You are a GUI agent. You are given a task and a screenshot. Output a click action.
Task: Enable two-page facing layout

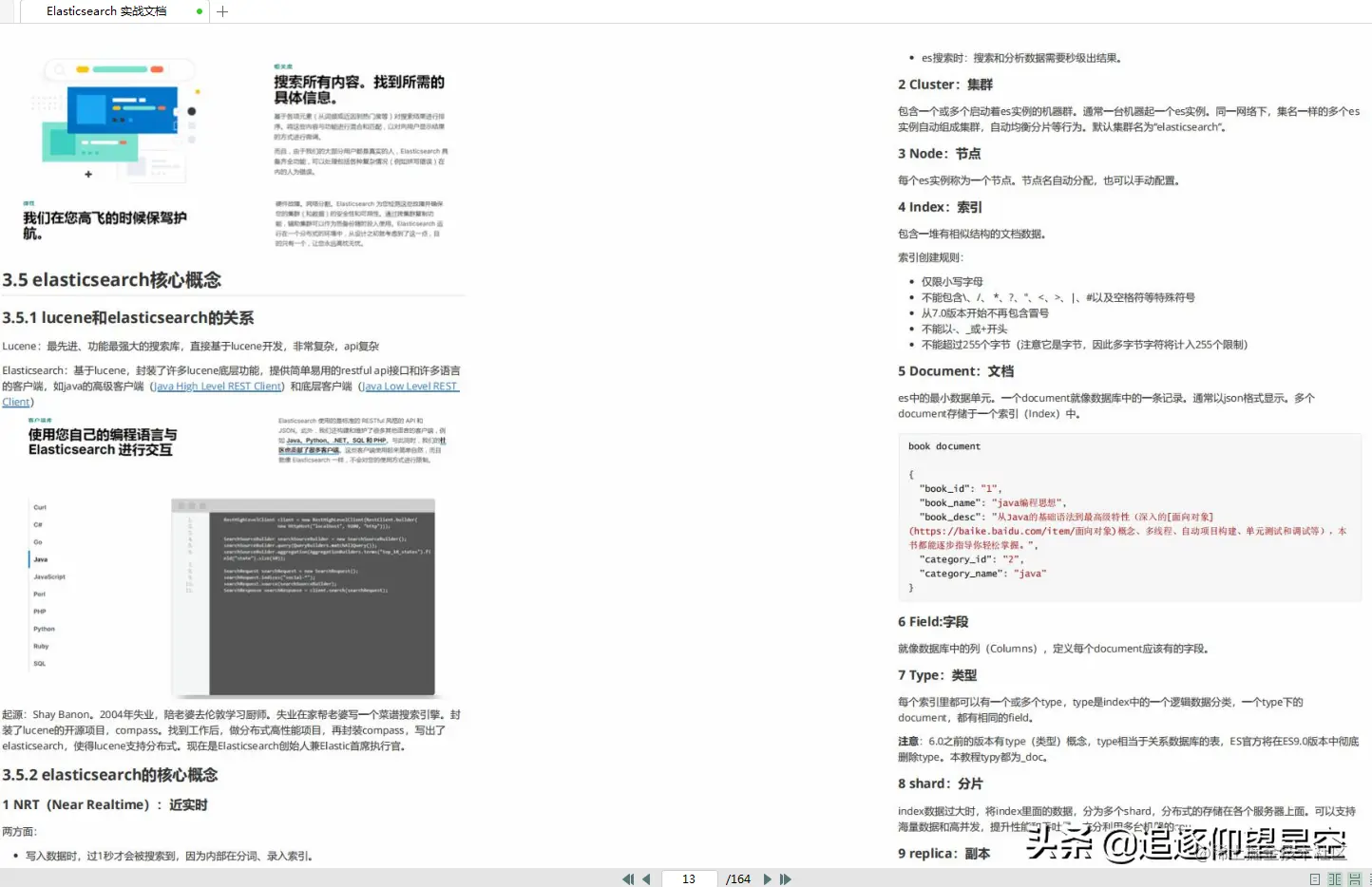coord(1333,878)
